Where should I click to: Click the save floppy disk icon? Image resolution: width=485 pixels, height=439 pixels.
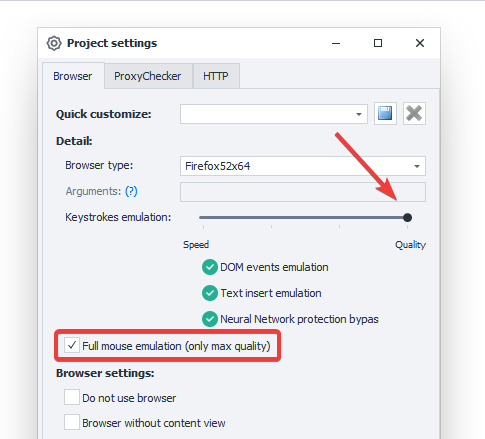tap(385, 114)
